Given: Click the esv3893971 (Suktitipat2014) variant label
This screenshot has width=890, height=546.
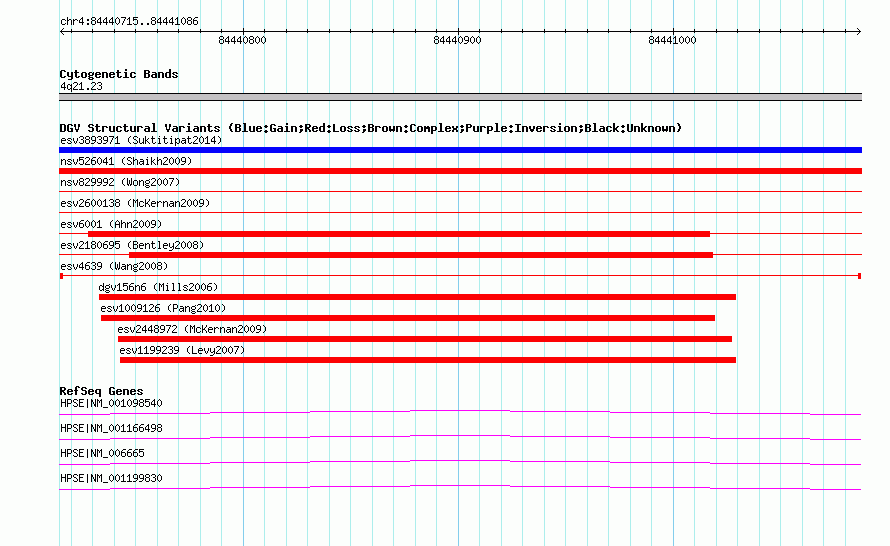Looking at the screenshot, I should click(x=141, y=140).
